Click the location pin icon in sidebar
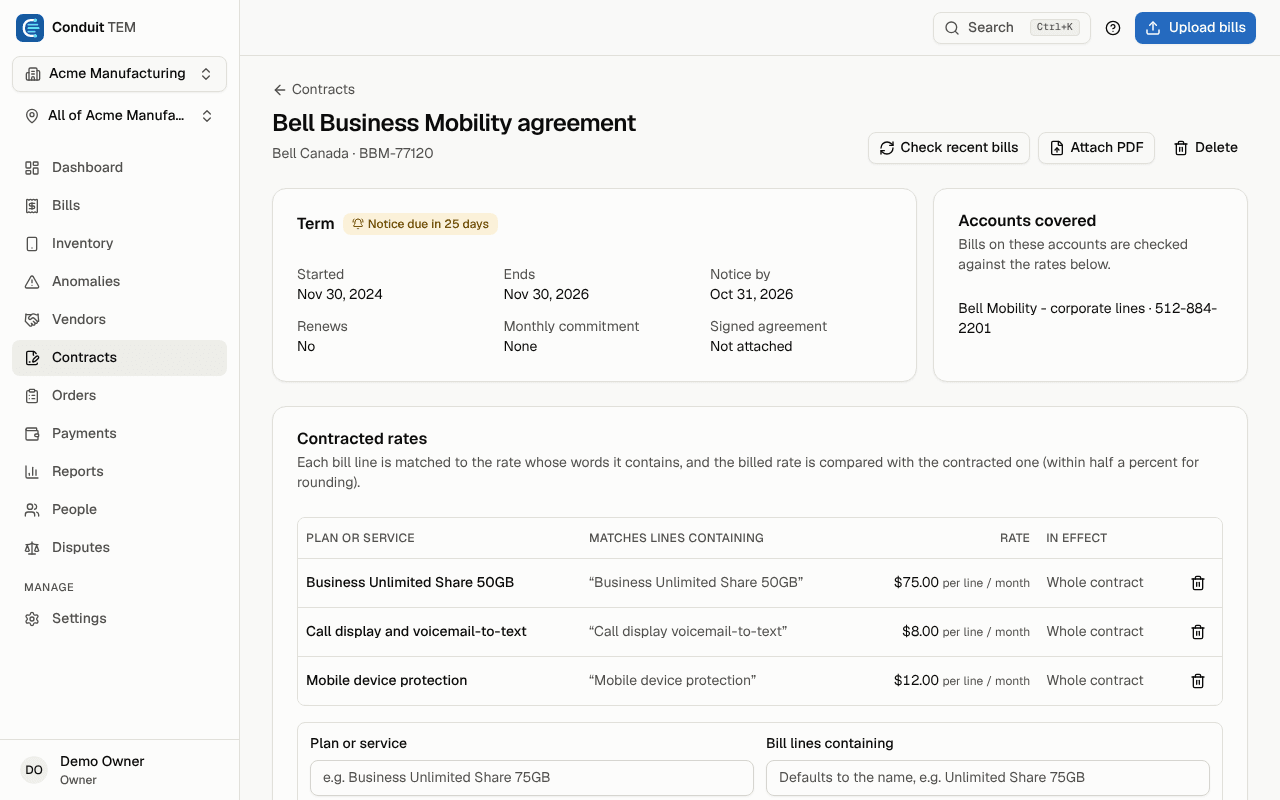1280x800 pixels. pos(32,116)
